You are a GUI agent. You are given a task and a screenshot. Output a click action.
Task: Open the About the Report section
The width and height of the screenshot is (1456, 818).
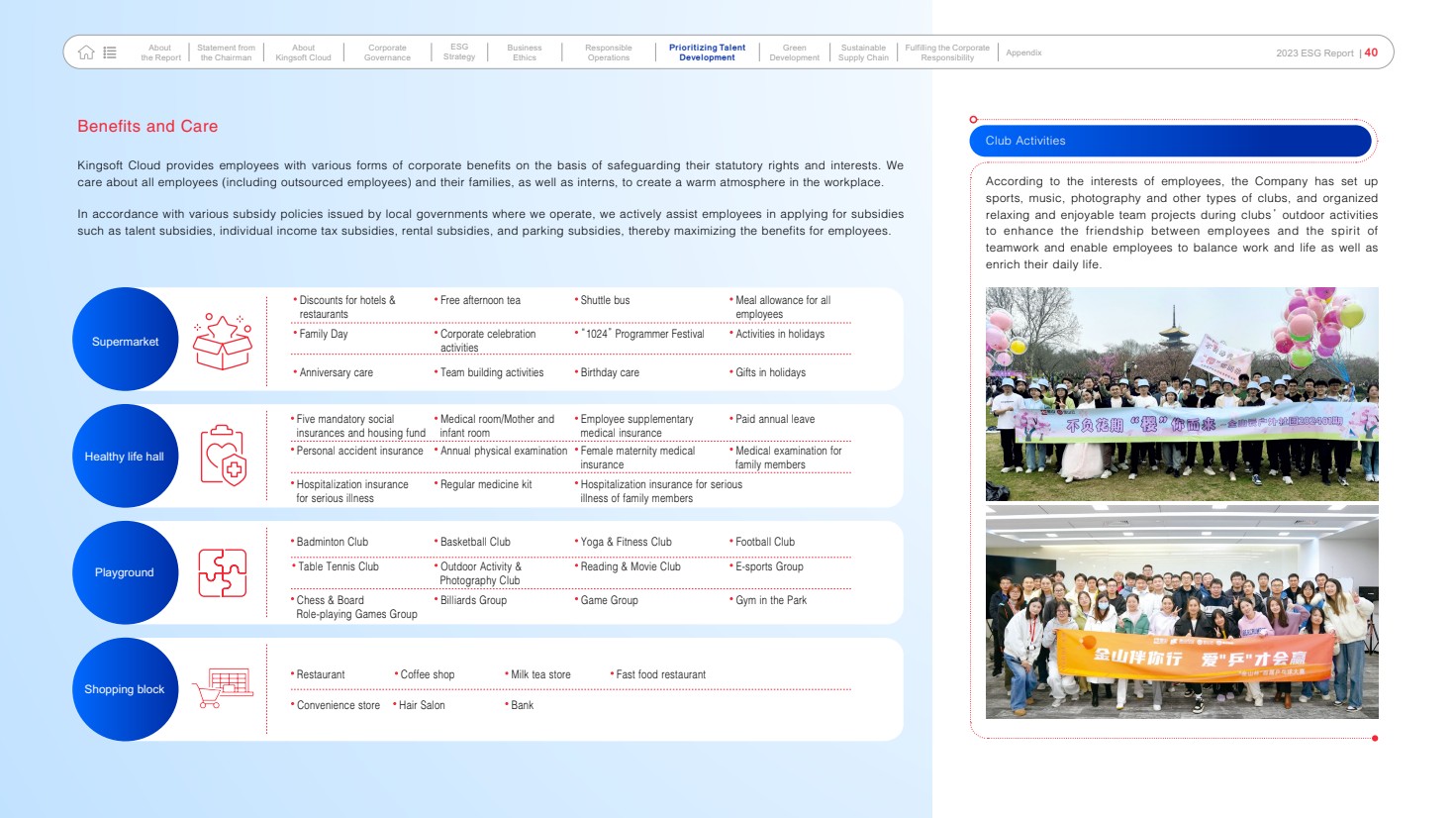pos(160,52)
